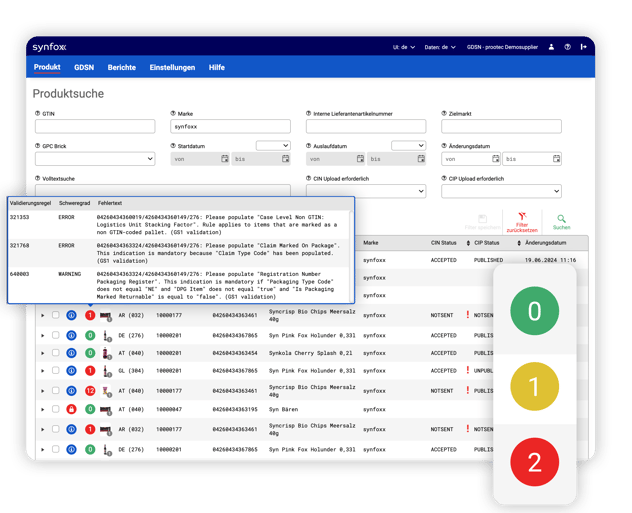Viewport: 632px width, 513px height.
Task: Check the Syn Bären row checkbox
Action: pyautogui.click(x=56, y=409)
